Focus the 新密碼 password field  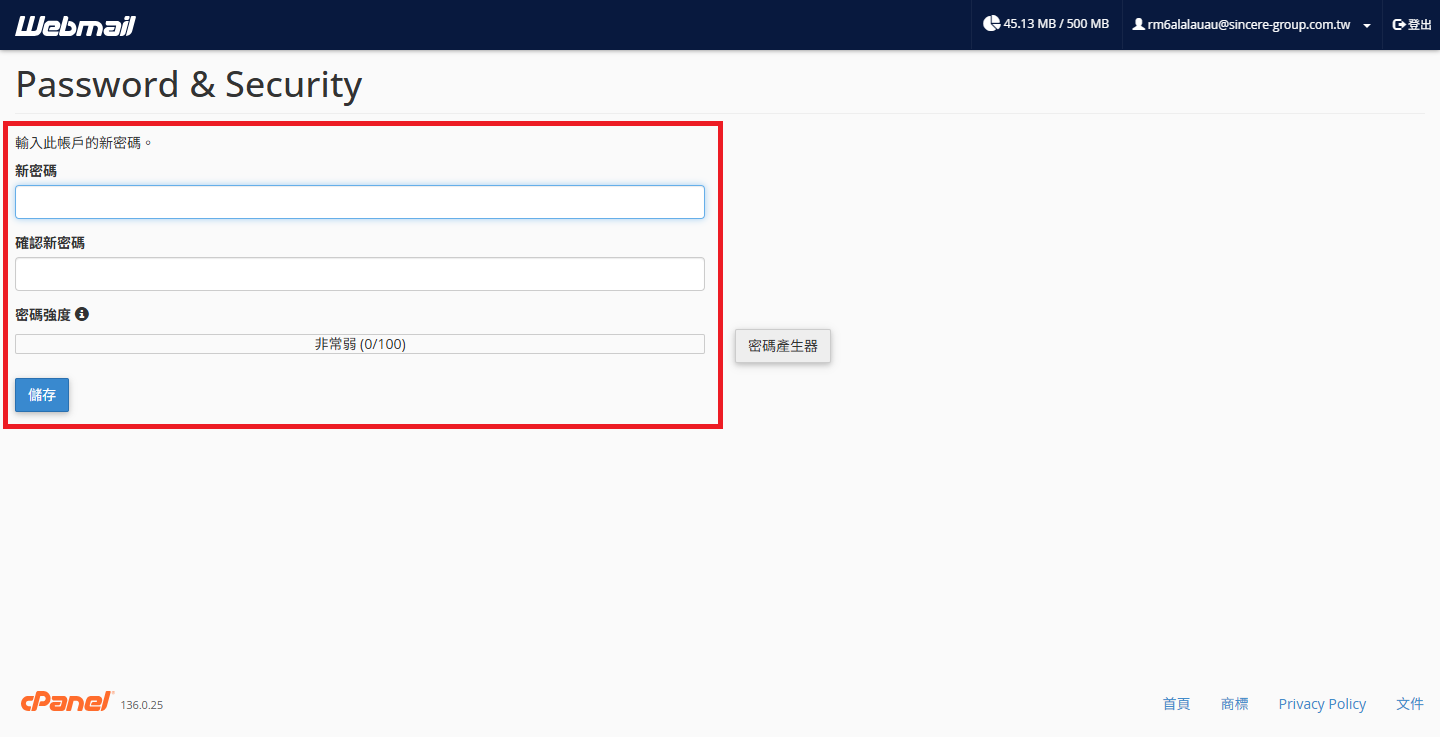(x=360, y=202)
